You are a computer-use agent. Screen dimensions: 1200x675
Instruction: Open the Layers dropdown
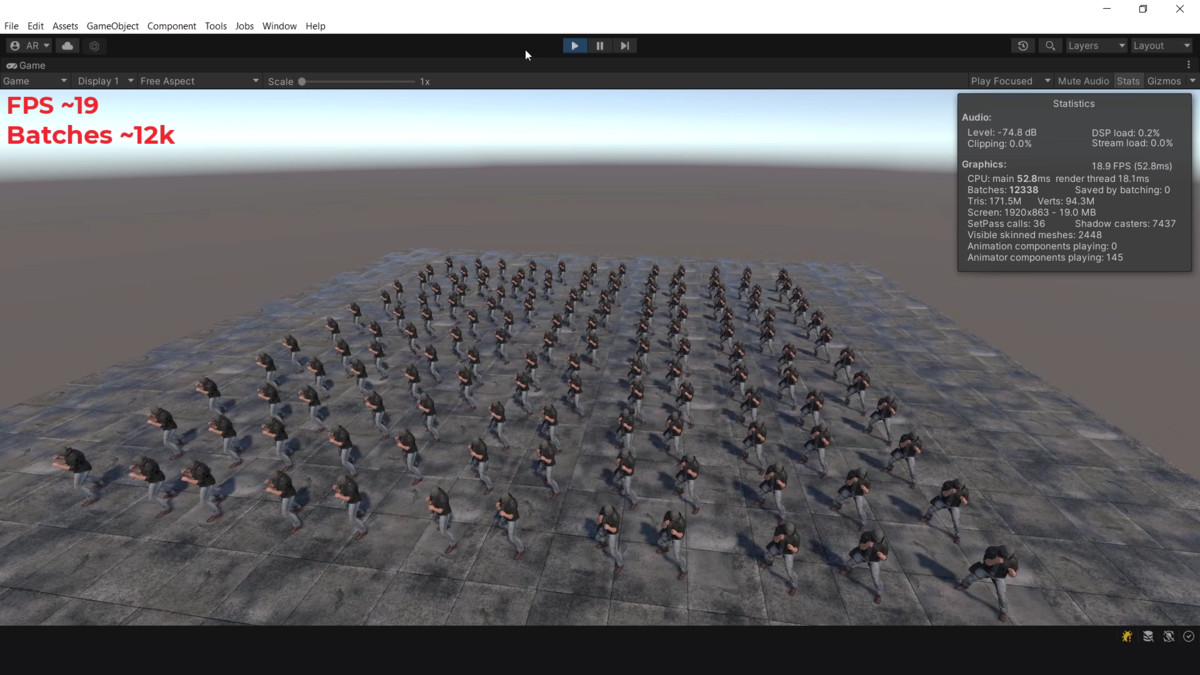coord(1095,45)
